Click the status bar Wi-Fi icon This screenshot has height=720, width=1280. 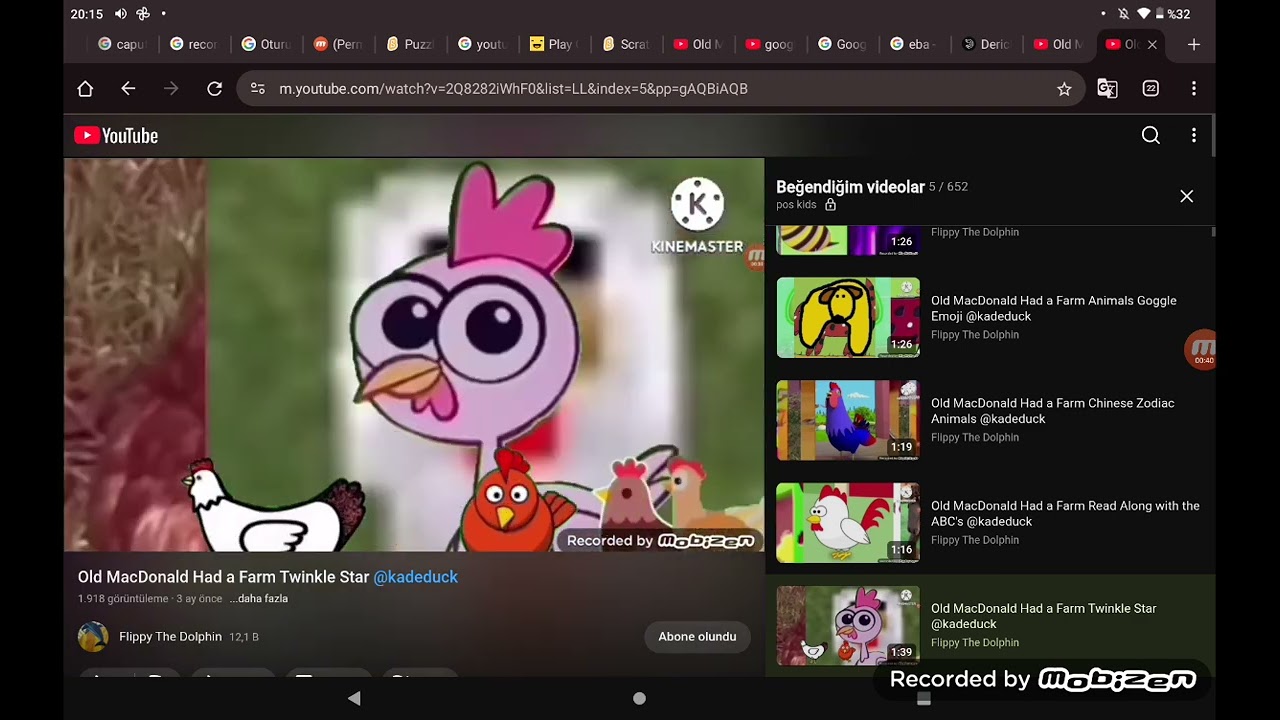[1144, 14]
